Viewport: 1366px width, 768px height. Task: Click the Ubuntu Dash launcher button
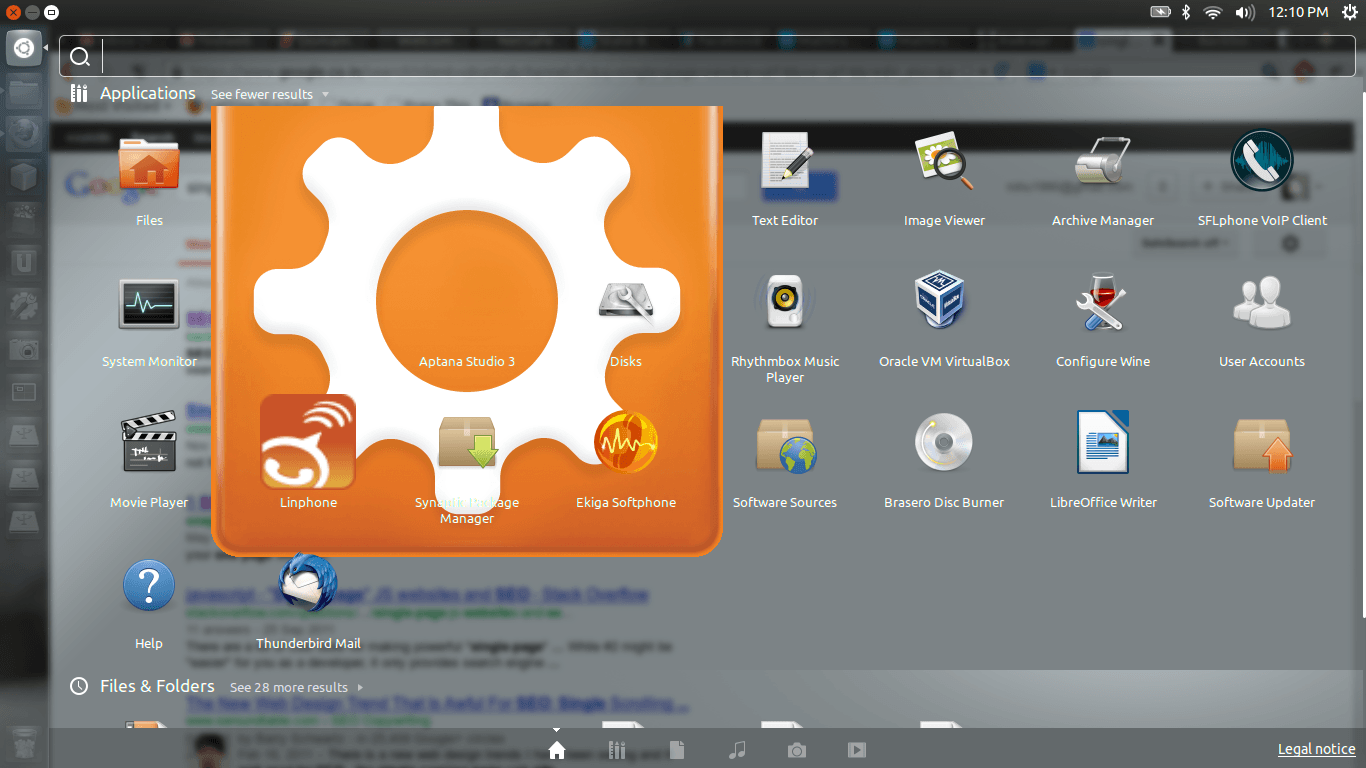click(x=24, y=48)
